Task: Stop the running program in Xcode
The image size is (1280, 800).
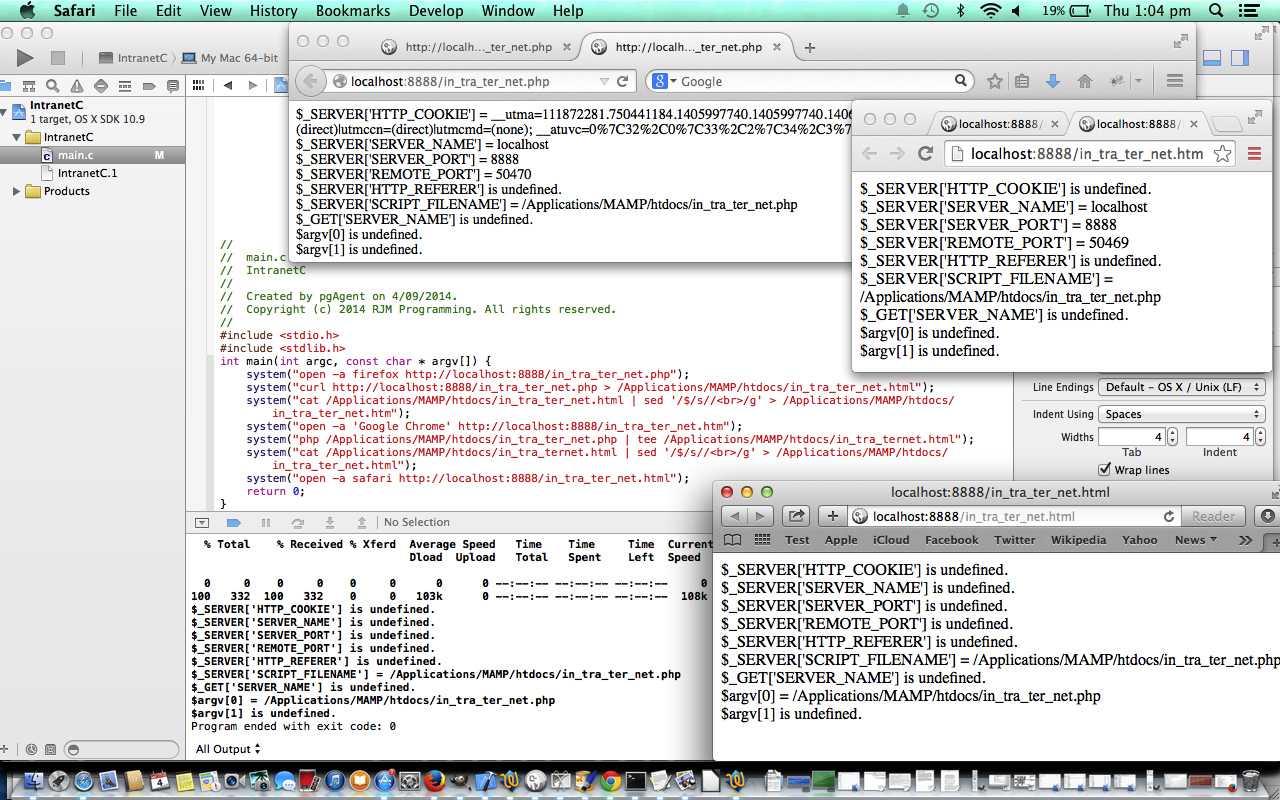Action: click(x=58, y=58)
